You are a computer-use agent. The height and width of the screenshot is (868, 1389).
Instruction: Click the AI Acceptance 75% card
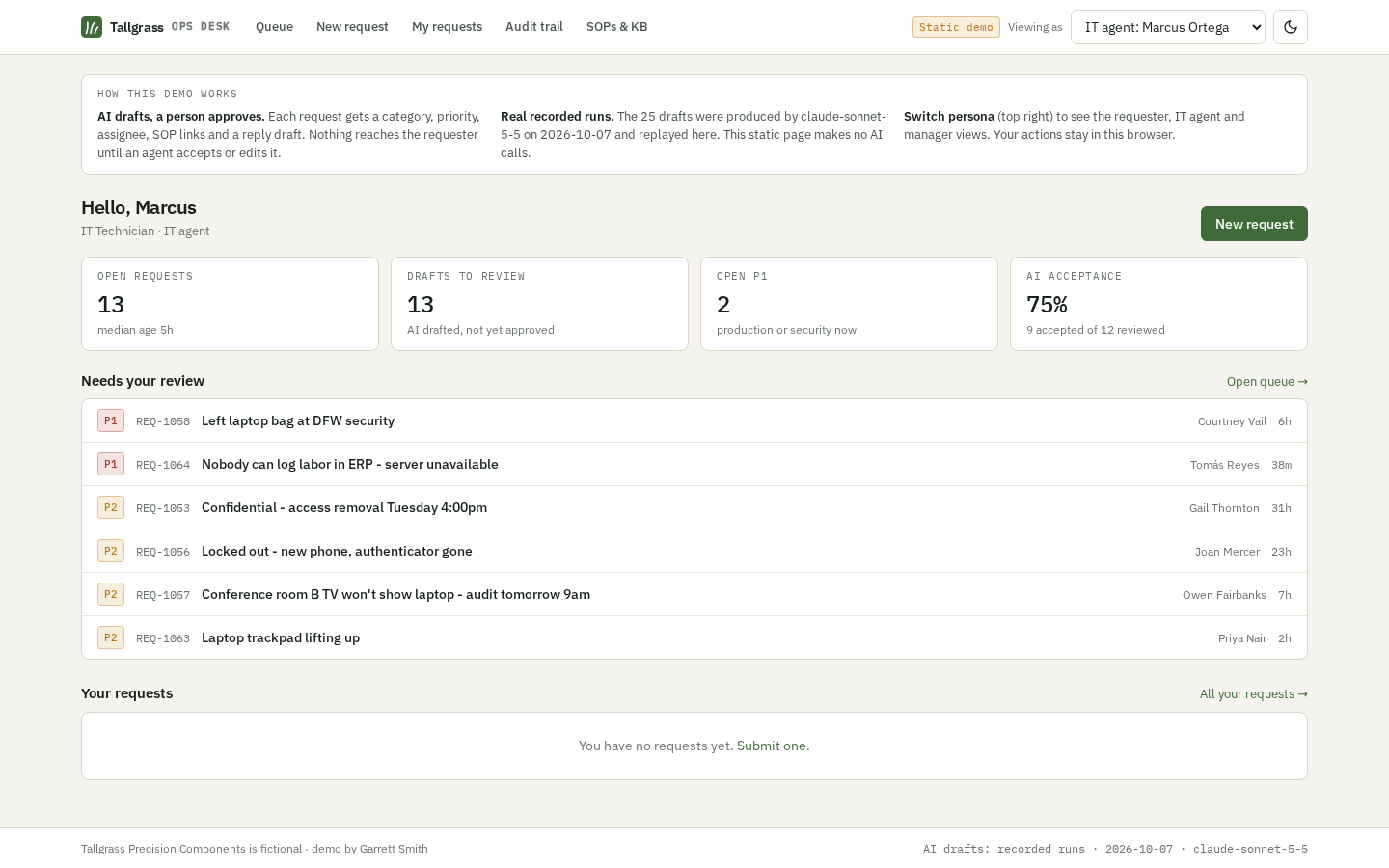point(1158,304)
